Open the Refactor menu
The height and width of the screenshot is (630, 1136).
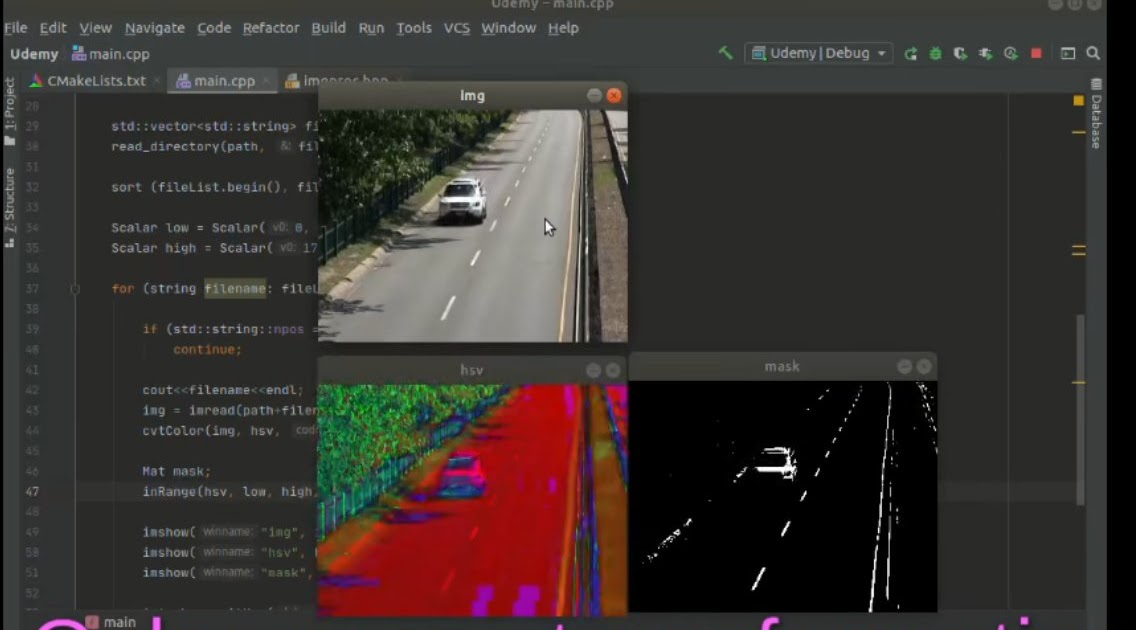[x=270, y=28]
